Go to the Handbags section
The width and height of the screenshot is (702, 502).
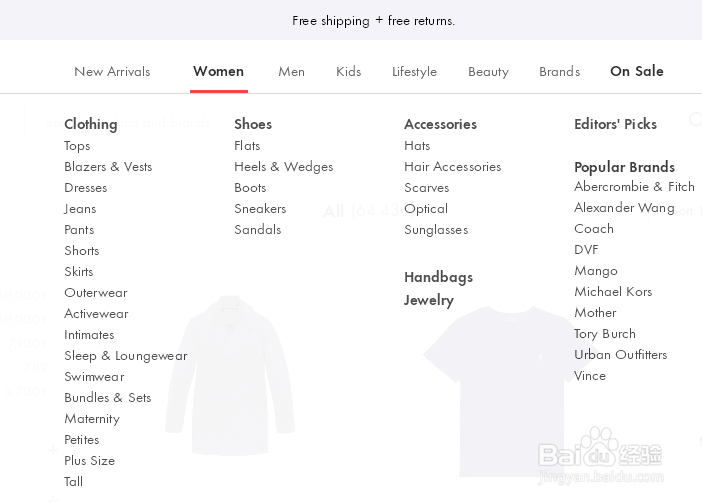438,277
